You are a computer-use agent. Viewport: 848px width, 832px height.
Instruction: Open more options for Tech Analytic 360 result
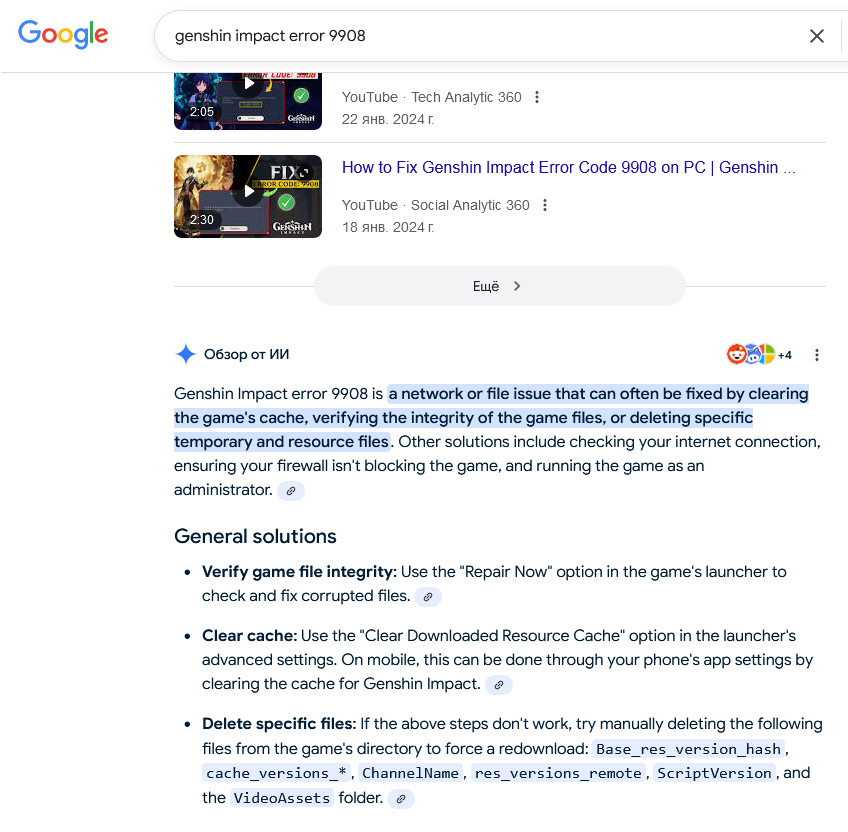(x=536, y=97)
